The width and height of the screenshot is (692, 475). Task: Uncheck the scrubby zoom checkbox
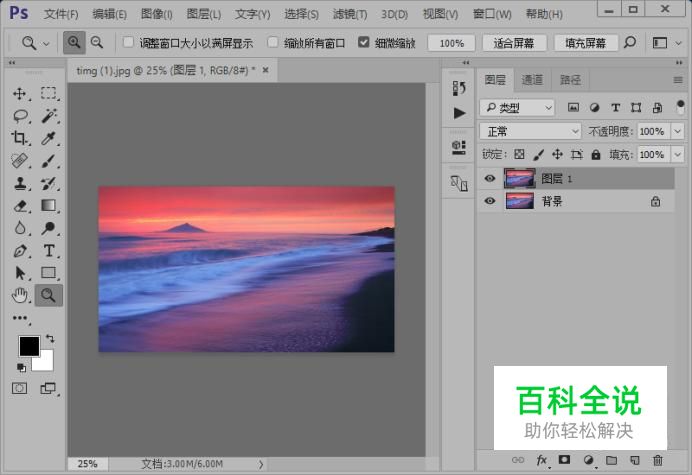pyautogui.click(x=363, y=42)
